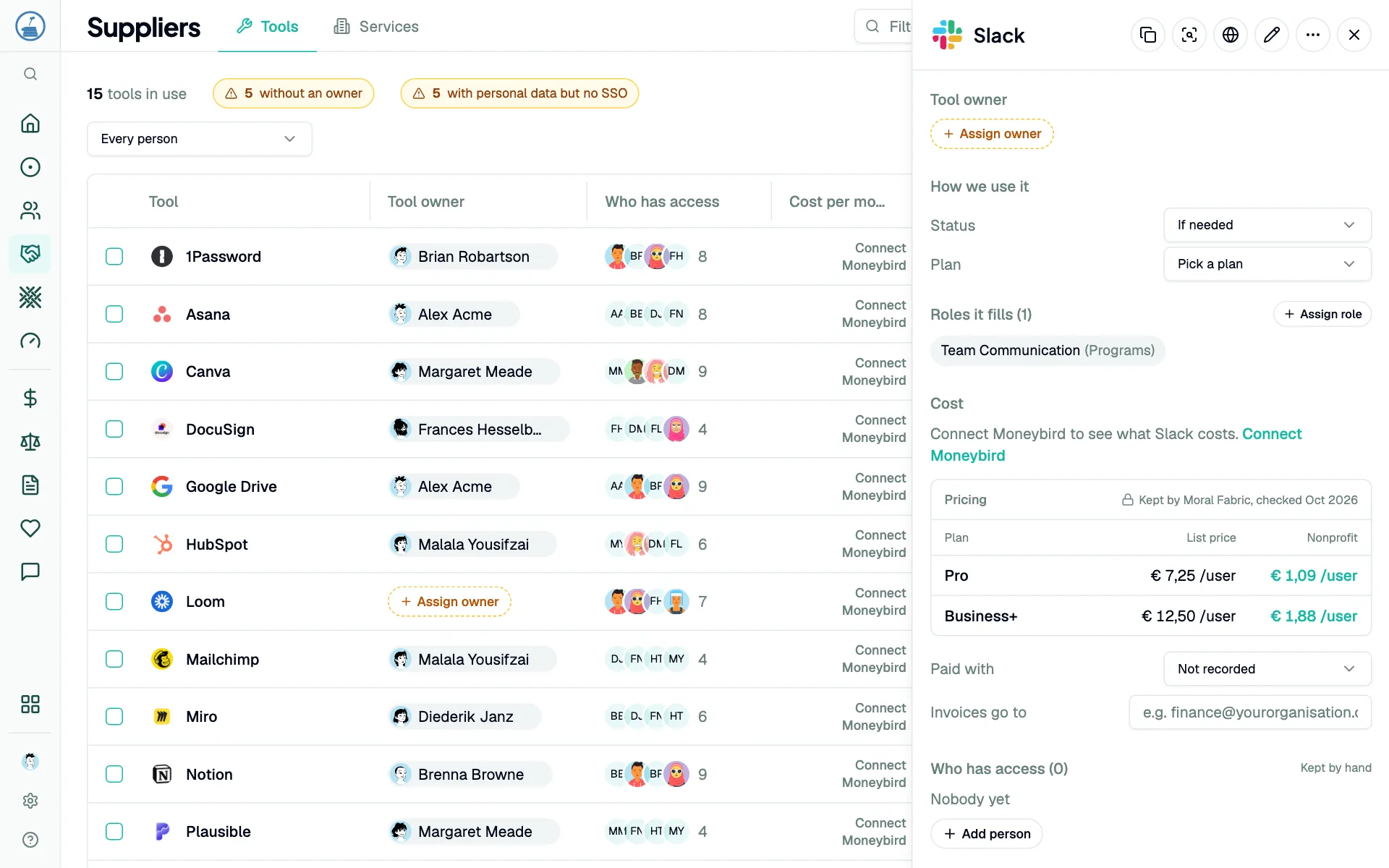Open the heart icon in sidebar
Viewport: 1389px width, 868px height.
point(30,529)
